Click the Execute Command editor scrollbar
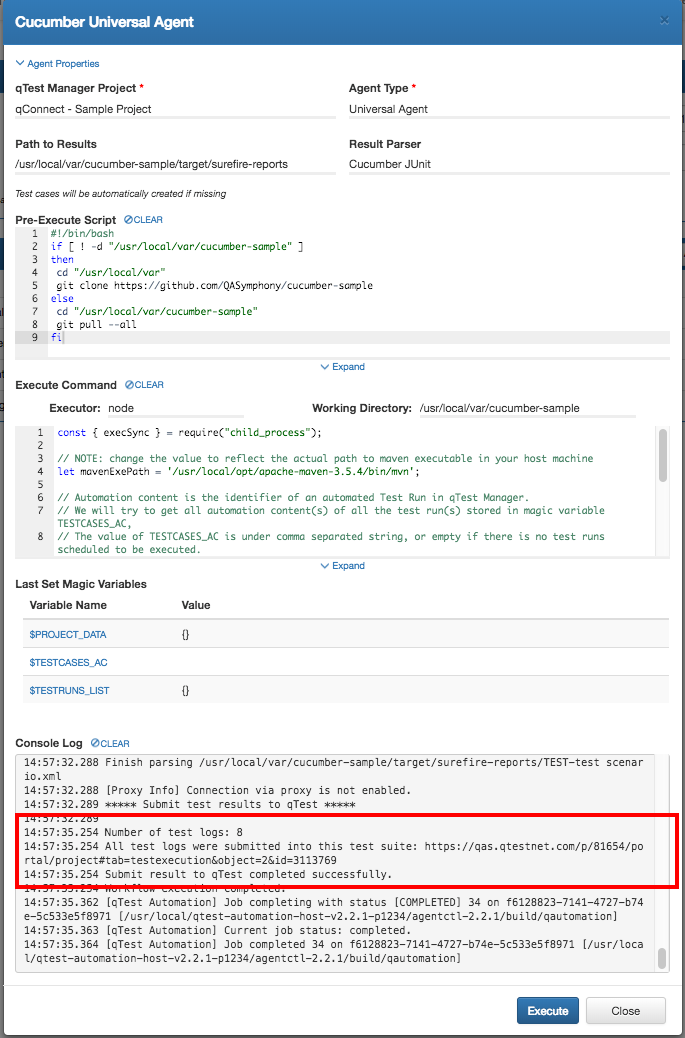Viewport: 685px width, 1038px height. pyautogui.click(x=662, y=455)
